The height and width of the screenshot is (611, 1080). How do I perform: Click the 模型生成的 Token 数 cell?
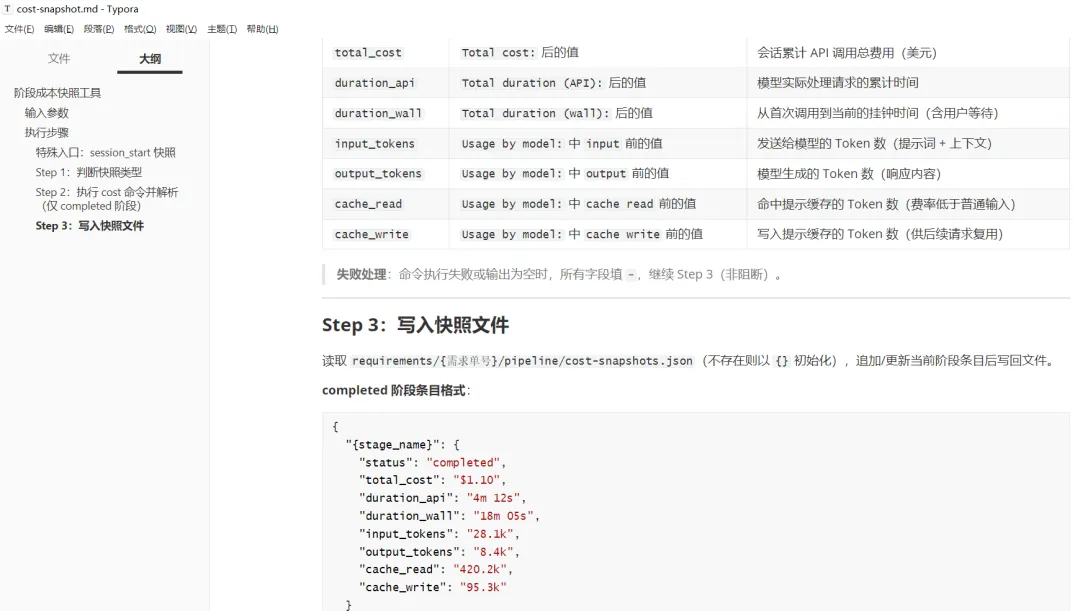coord(908,174)
